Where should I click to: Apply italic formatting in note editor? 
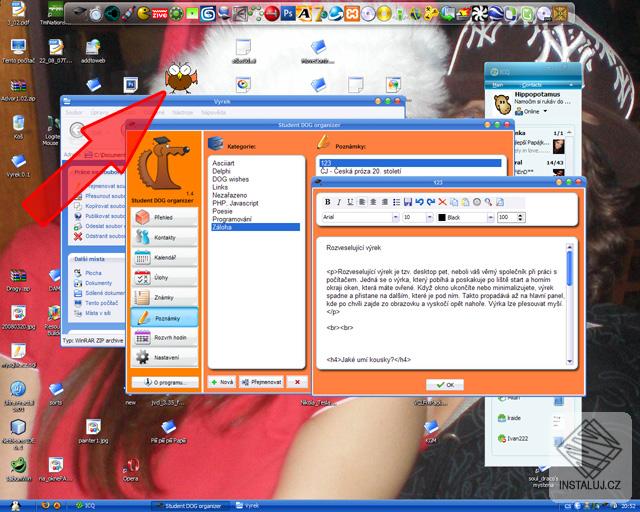[x=339, y=202]
